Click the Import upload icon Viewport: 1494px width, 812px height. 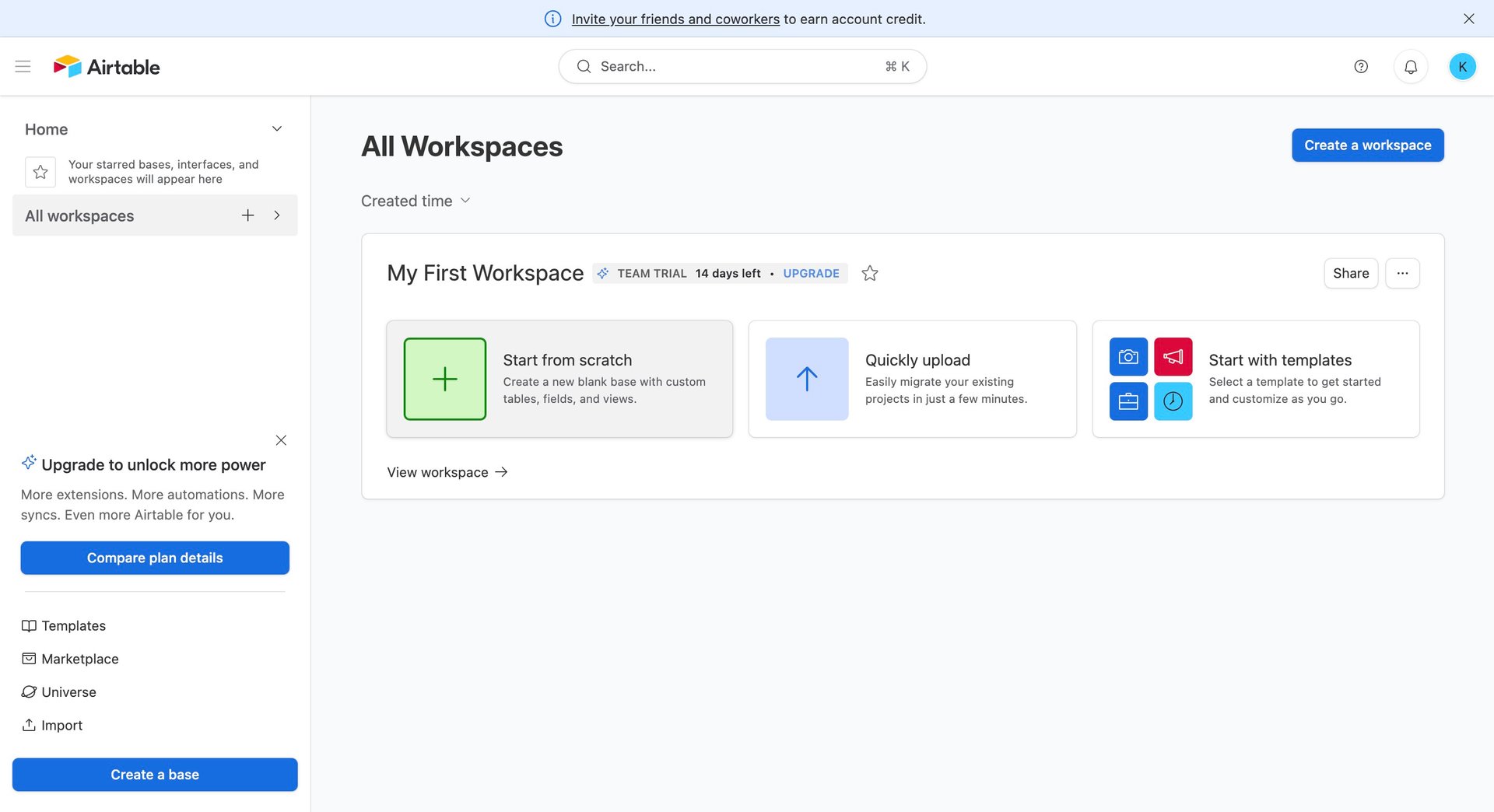tap(29, 725)
